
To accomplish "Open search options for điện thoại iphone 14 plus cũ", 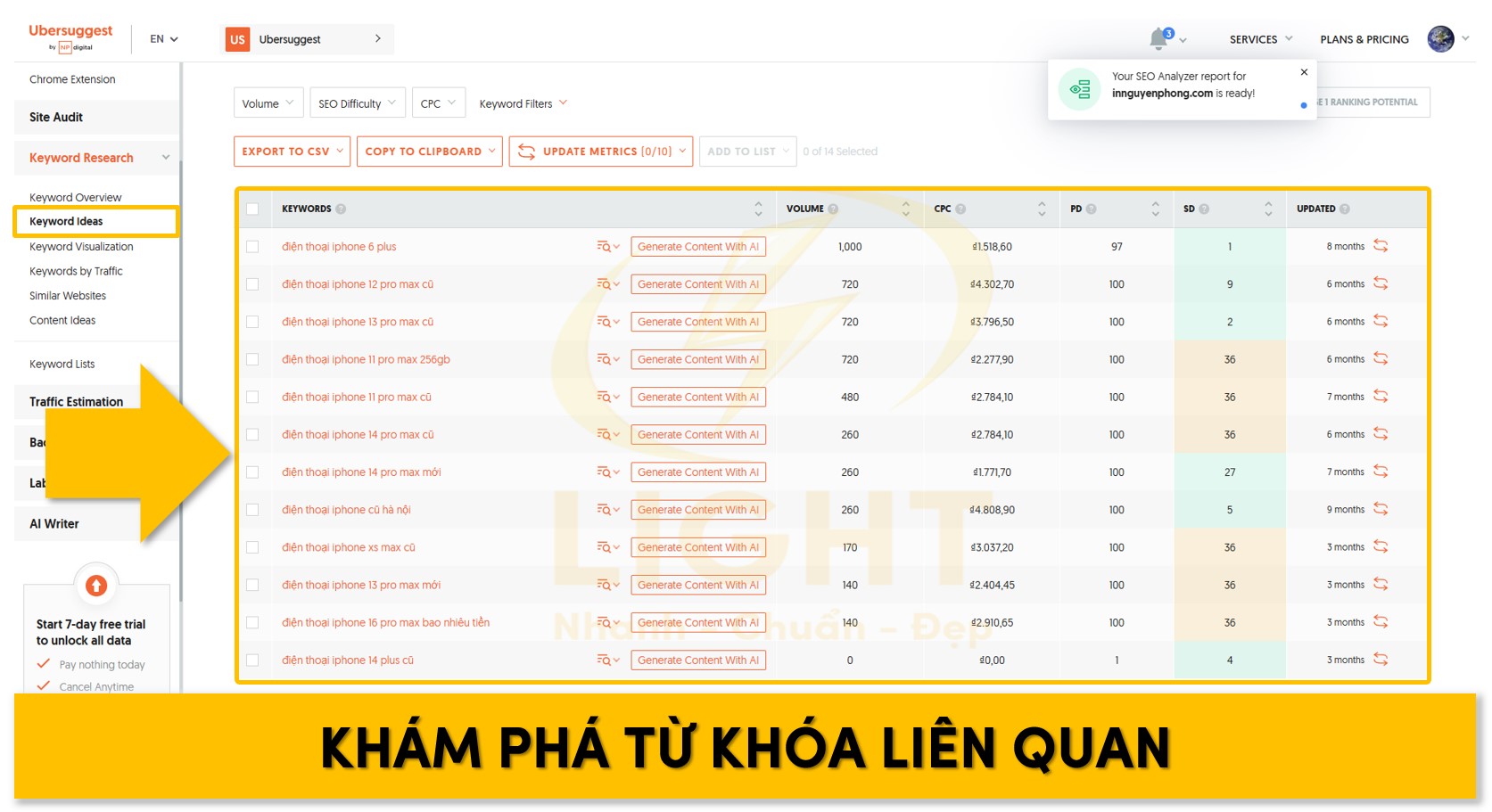I will (x=608, y=660).
